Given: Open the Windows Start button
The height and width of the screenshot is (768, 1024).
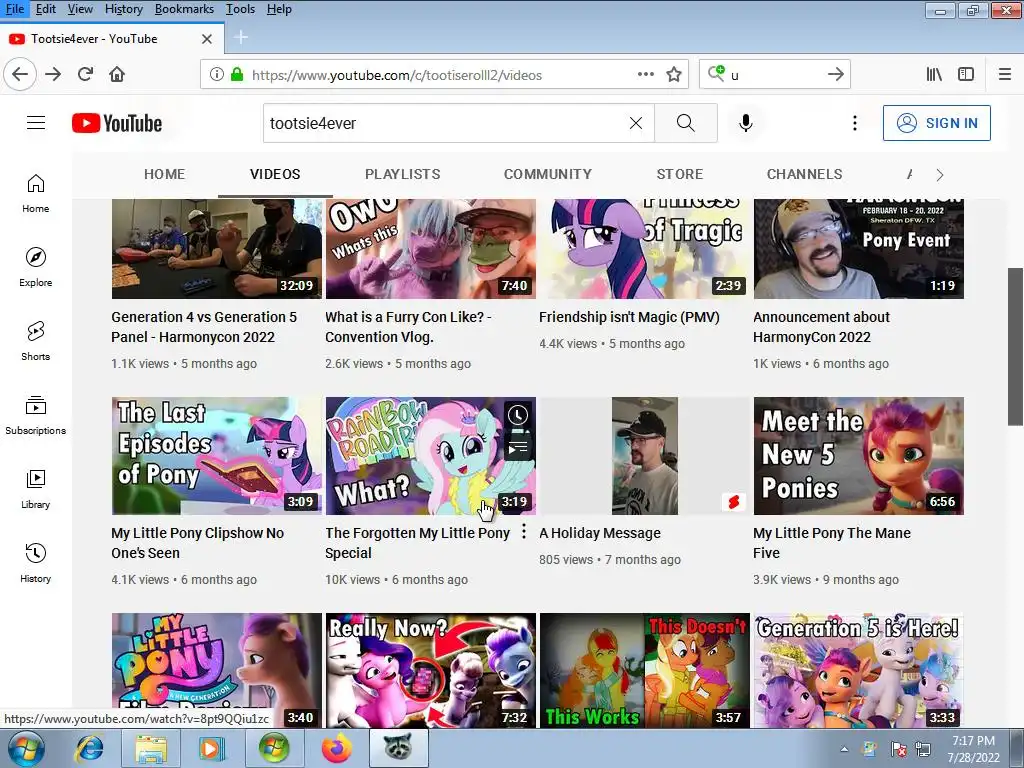Looking at the screenshot, I should pos(25,748).
